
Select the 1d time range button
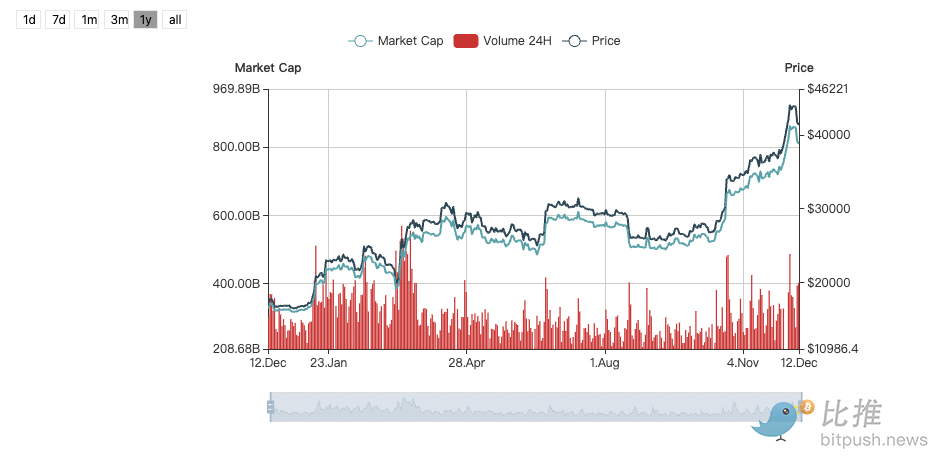(29, 19)
